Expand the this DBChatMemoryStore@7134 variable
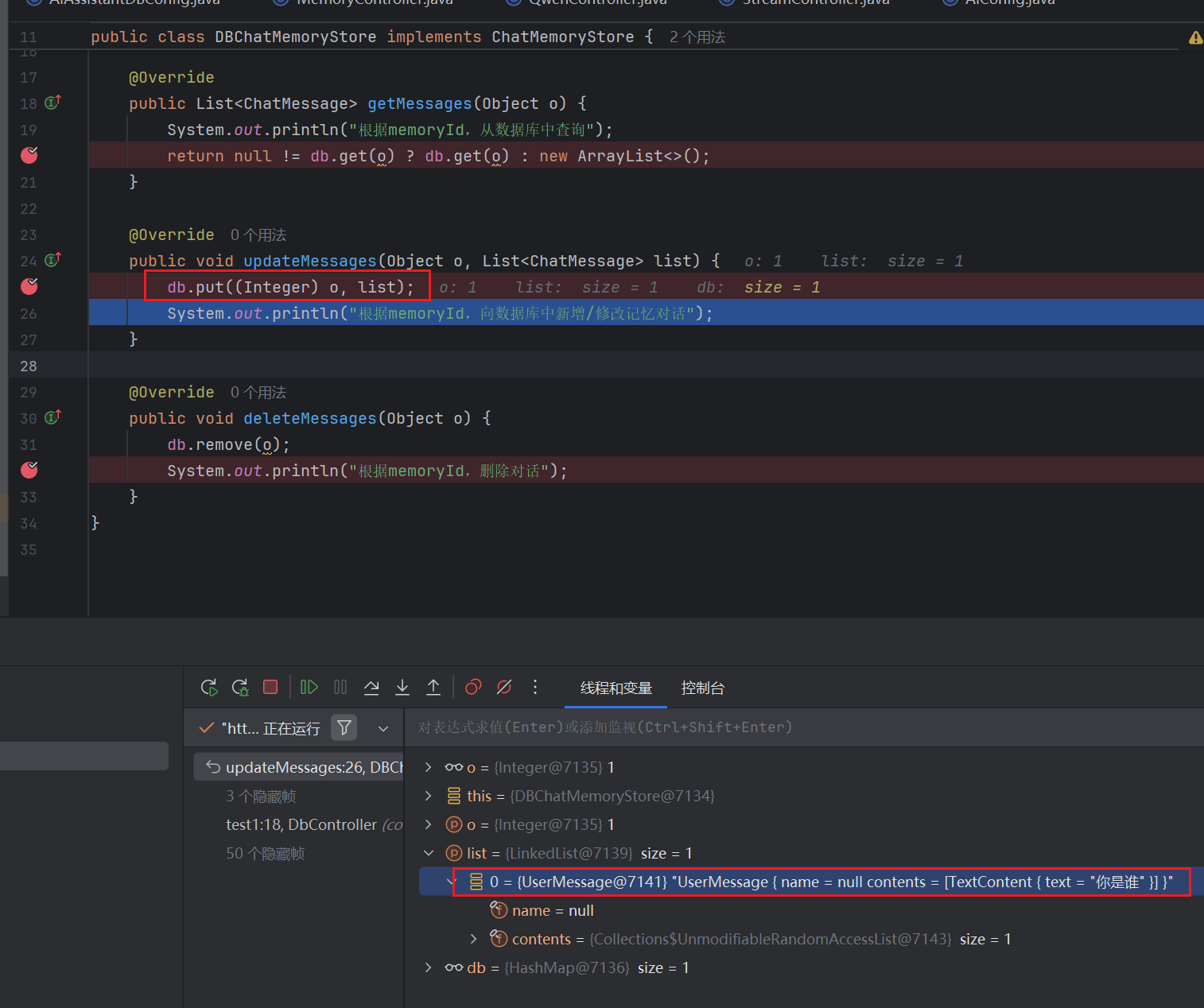The width and height of the screenshot is (1204, 1008). 429,796
